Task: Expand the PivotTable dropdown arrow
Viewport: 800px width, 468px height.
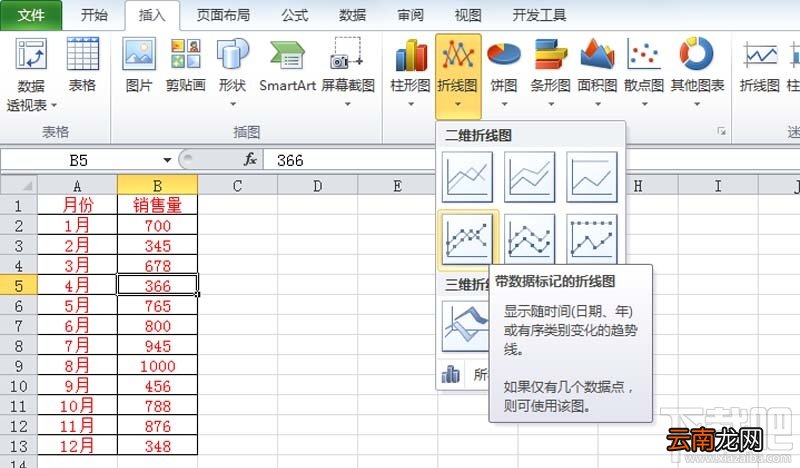Action: pyautogui.click(x=54, y=106)
